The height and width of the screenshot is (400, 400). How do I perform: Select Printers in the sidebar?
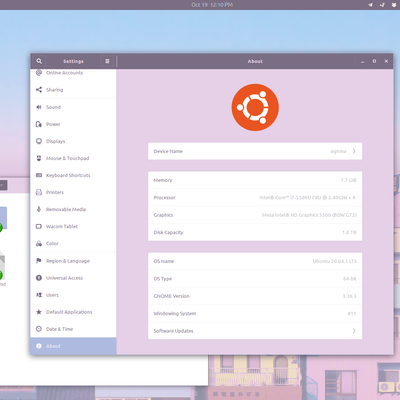[x=73, y=192]
